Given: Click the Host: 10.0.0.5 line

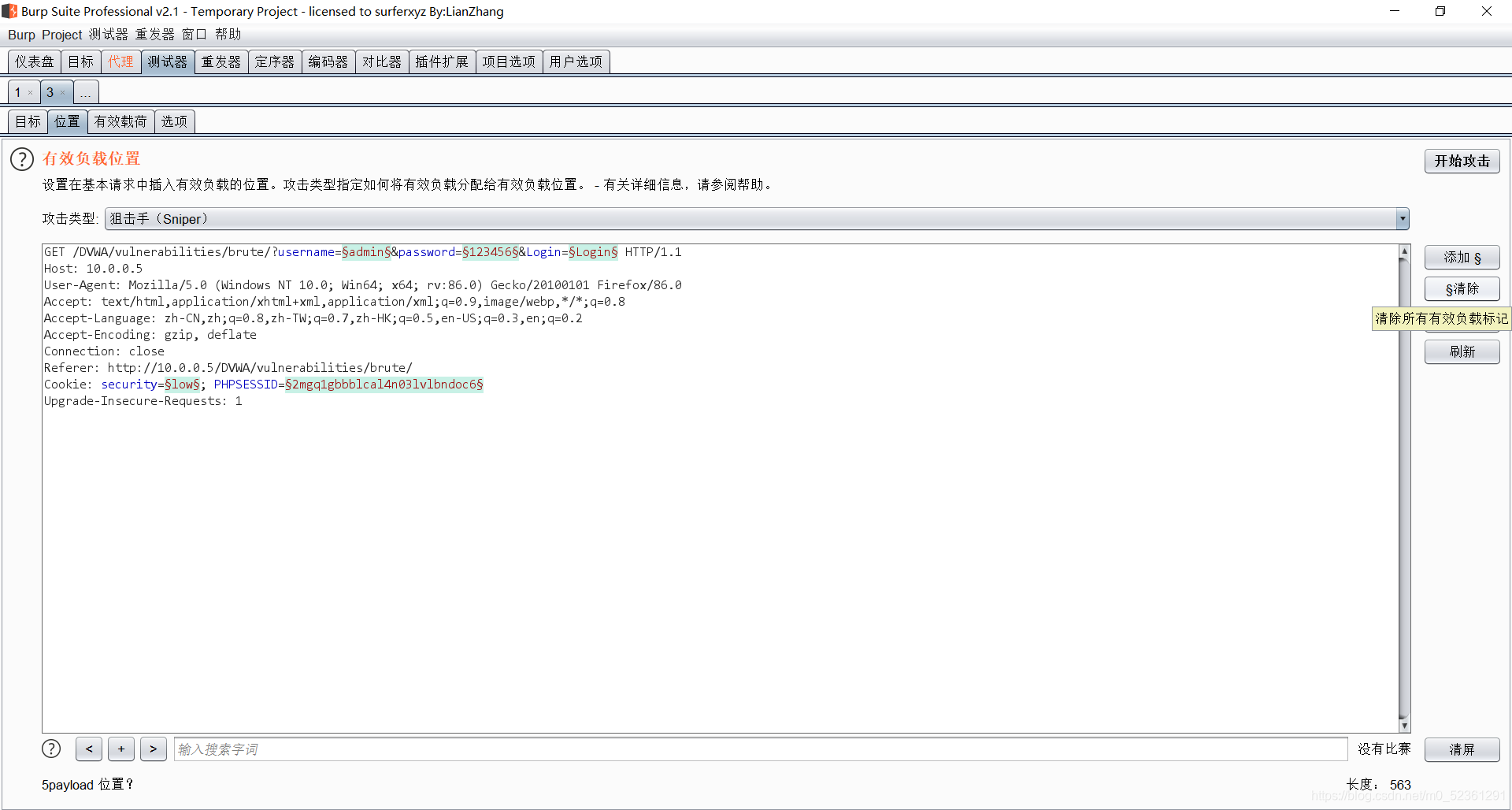Looking at the screenshot, I should point(93,269).
